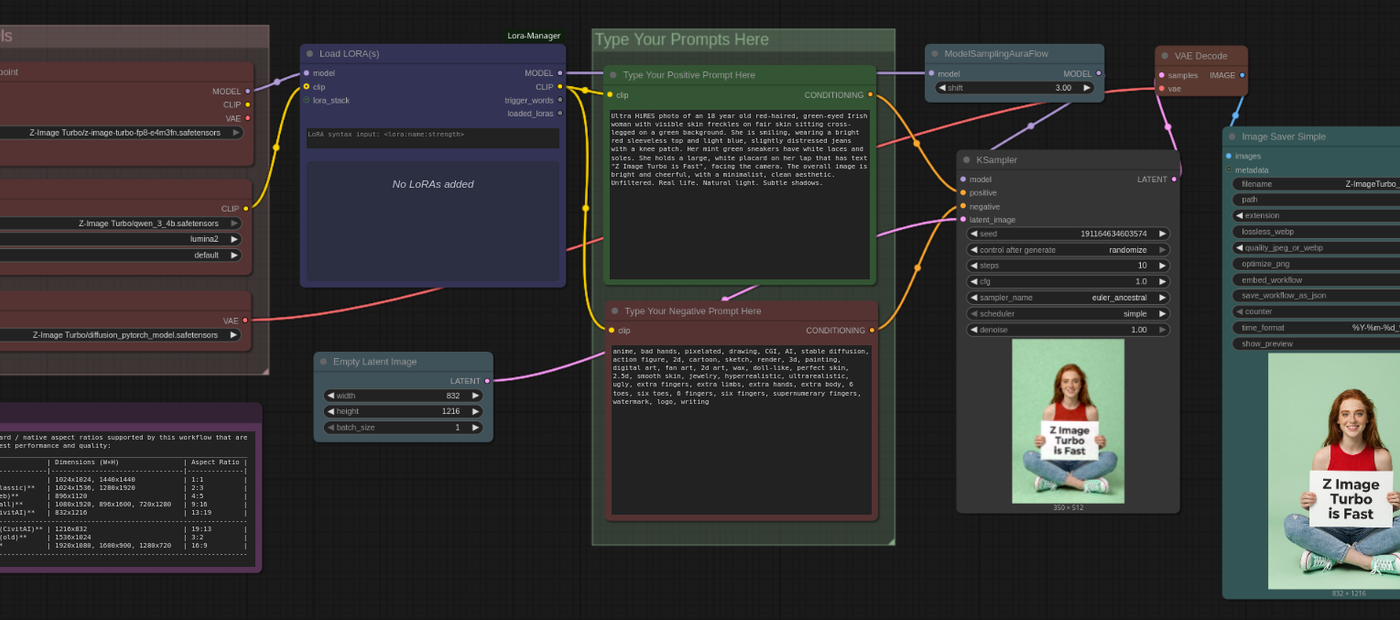Click the metadata input port on Image Saver Simple
Viewport: 1400px width, 620px height.
pos(1229,170)
